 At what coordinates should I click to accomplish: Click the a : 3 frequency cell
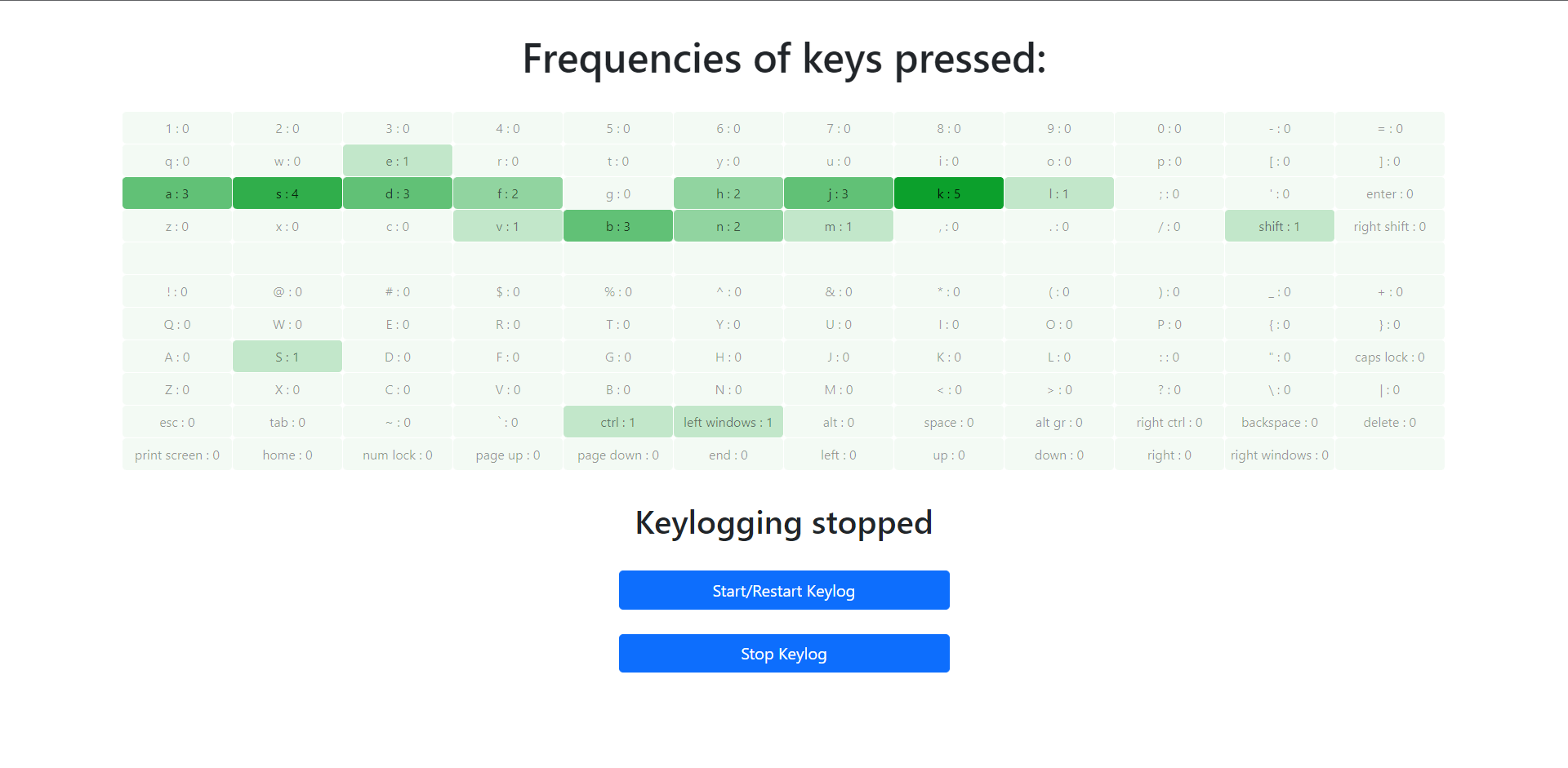[176, 193]
